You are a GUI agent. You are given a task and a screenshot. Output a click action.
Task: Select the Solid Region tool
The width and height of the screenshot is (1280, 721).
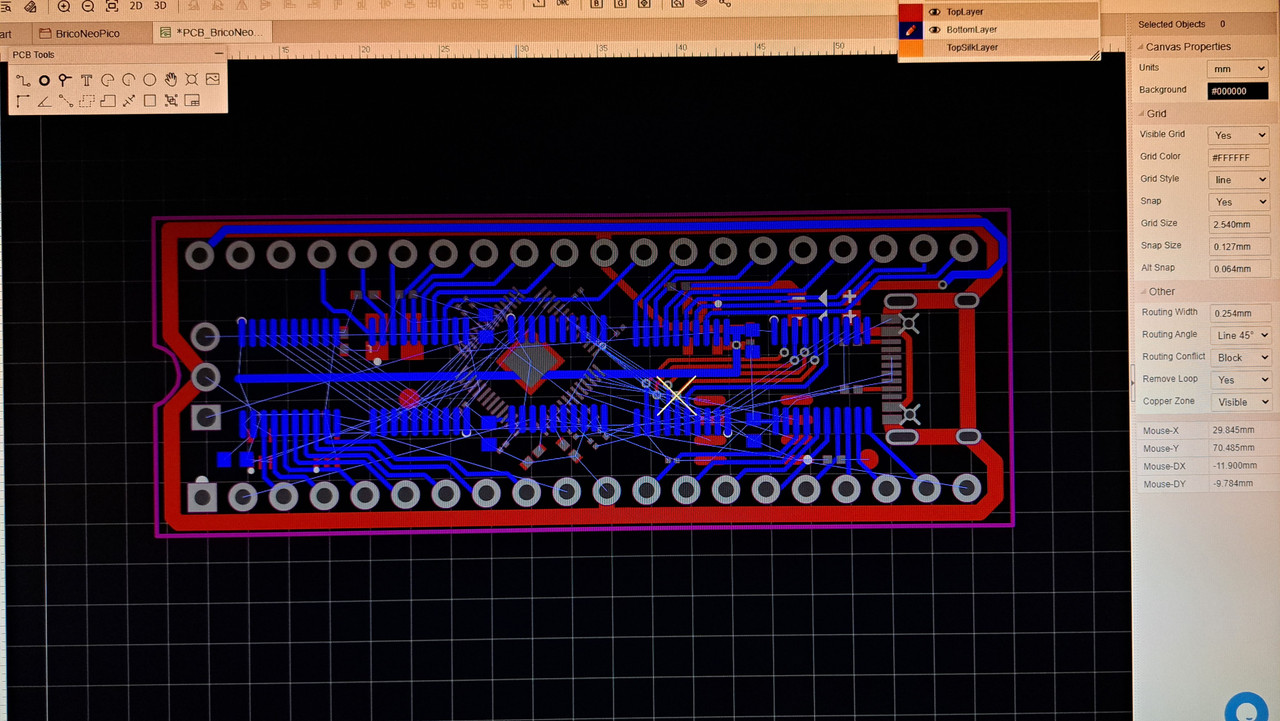pyautogui.click(x=107, y=101)
